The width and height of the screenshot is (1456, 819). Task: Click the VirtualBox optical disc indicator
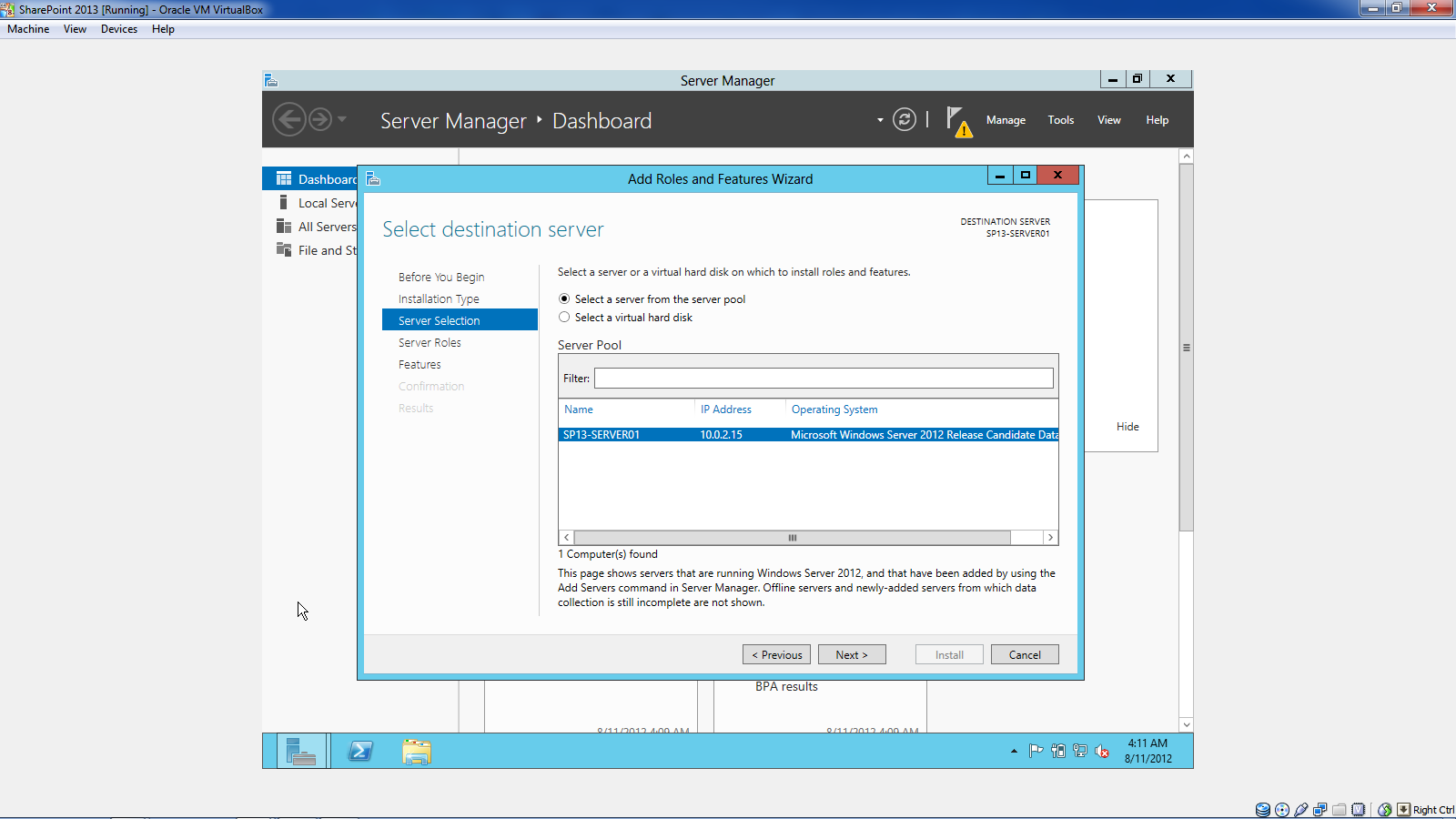[1282, 810]
